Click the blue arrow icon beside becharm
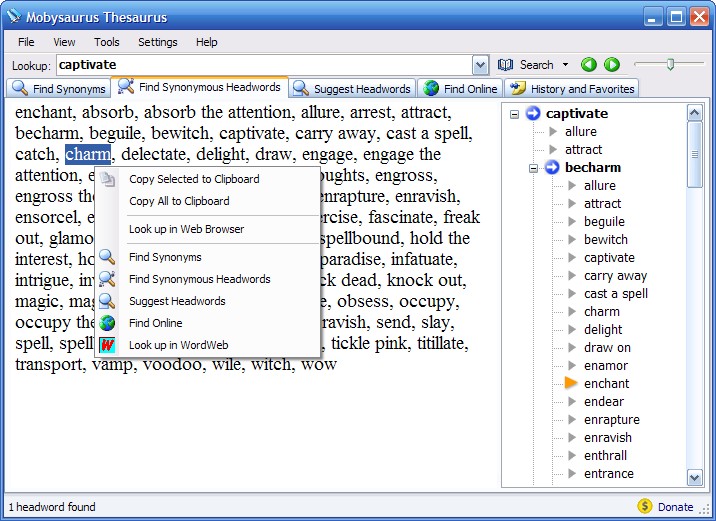The width and height of the screenshot is (716, 521). point(552,167)
